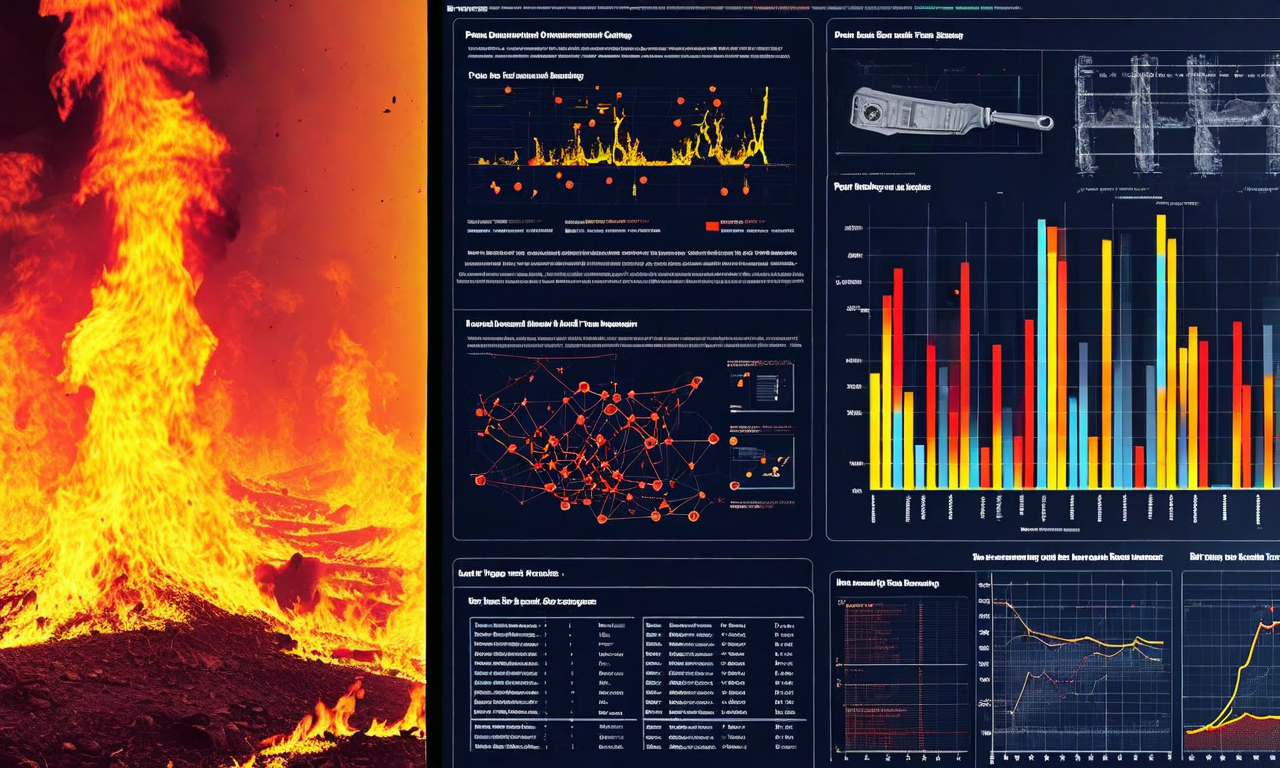Click the red legend square under the flame chart

pyautogui.click(x=713, y=226)
